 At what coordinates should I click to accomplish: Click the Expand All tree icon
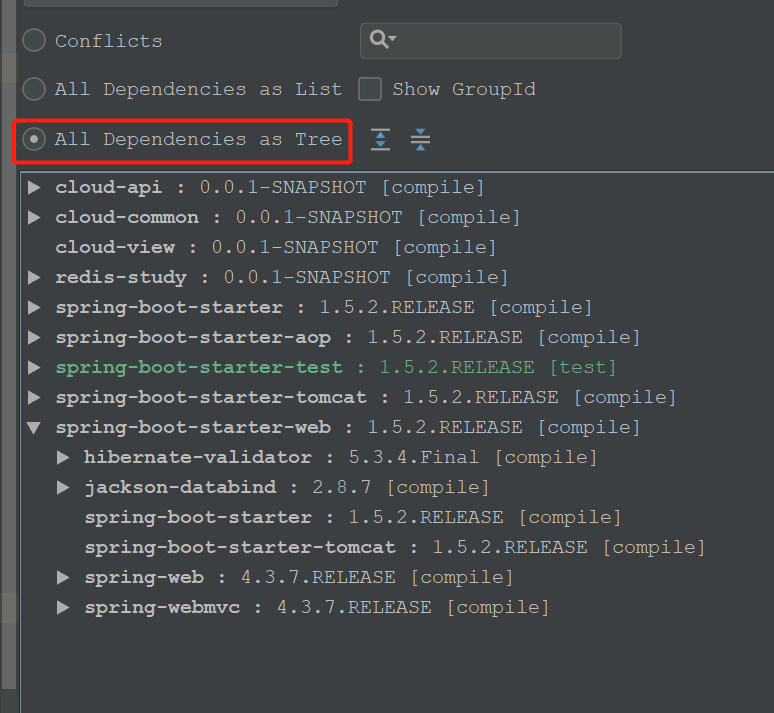point(380,139)
